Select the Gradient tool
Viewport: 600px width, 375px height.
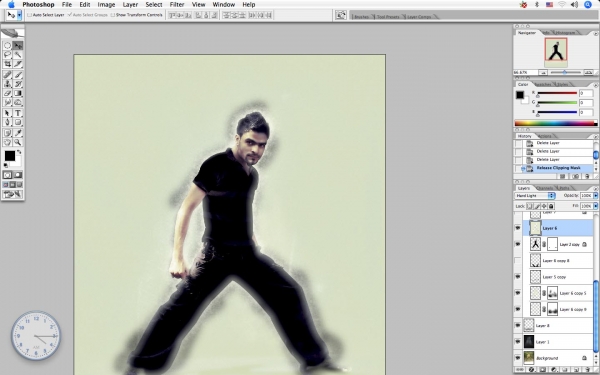[x=18, y=93]
